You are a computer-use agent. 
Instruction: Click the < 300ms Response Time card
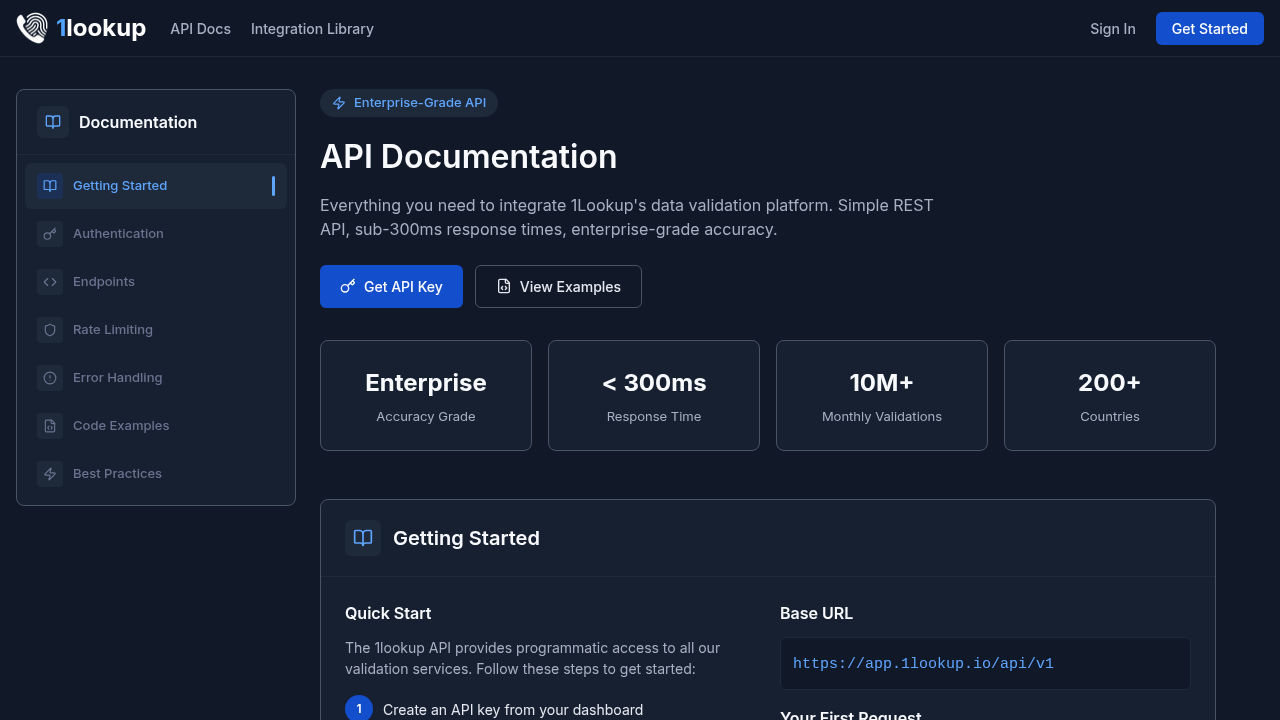[654, 396]
